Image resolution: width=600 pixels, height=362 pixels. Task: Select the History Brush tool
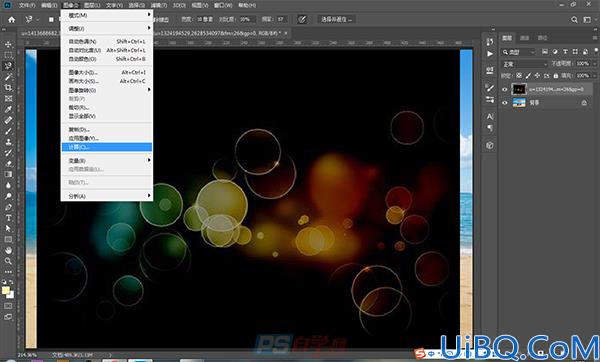click(x=8, y=153)
